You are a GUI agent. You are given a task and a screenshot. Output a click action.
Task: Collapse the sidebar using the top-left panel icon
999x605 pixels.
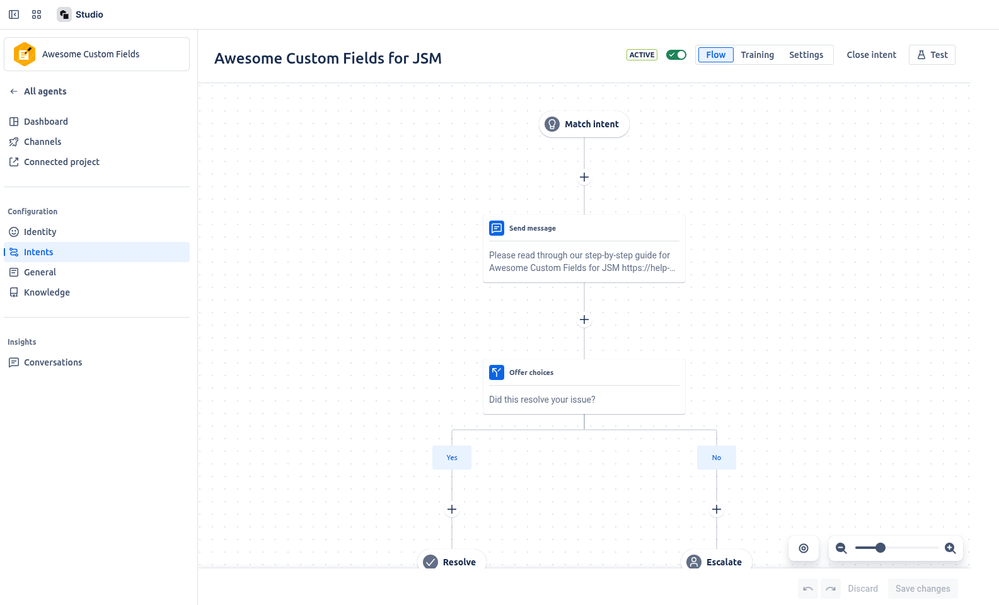13,14
